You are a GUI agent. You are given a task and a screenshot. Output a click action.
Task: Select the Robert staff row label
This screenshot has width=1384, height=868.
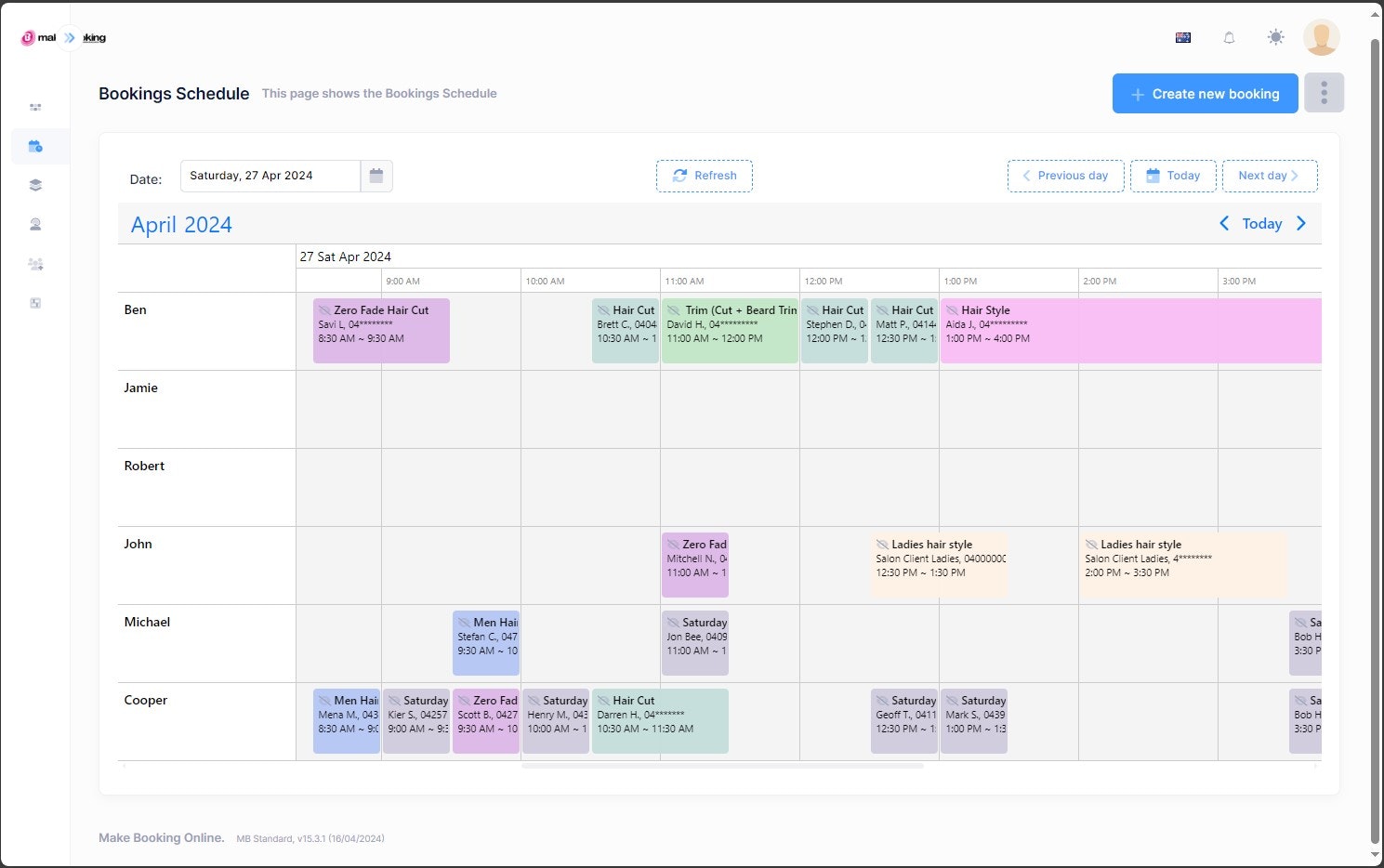pos(144,466)
